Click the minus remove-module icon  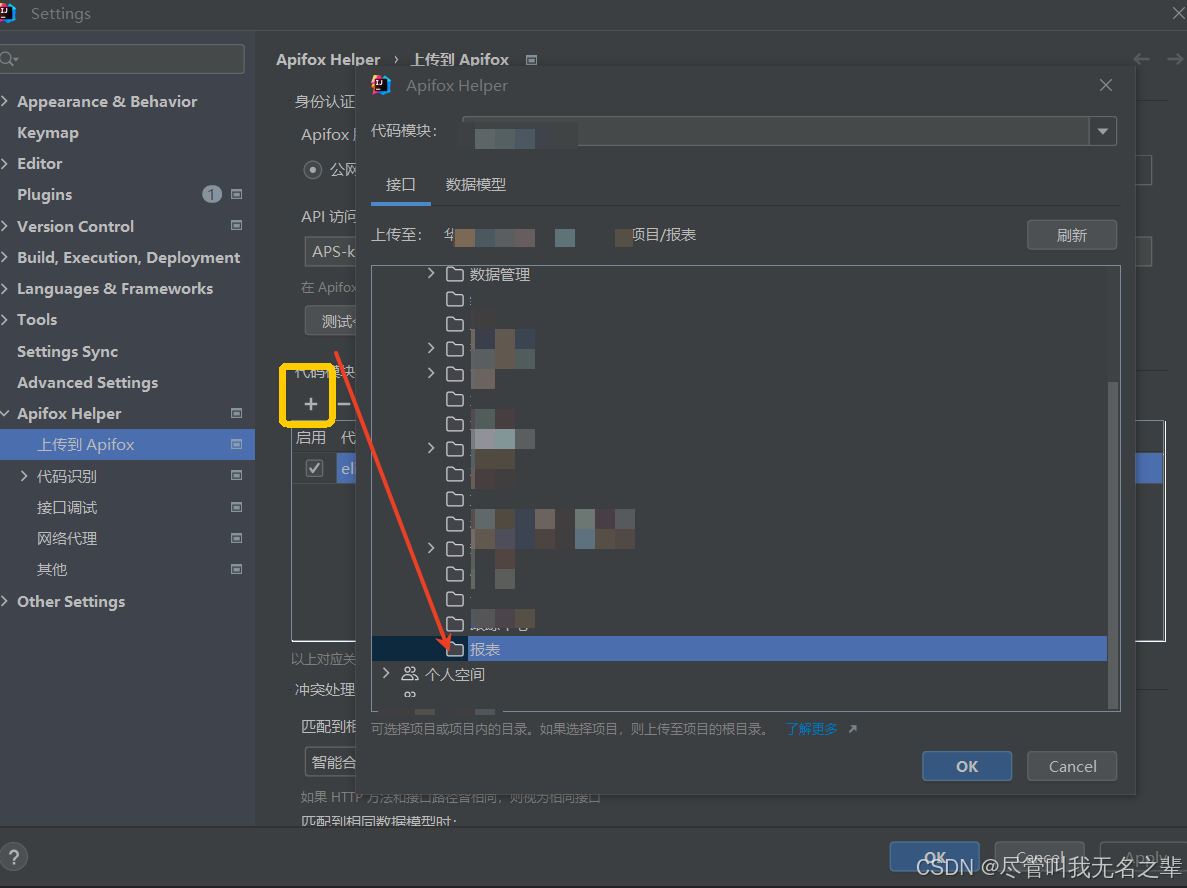(344, 404)
